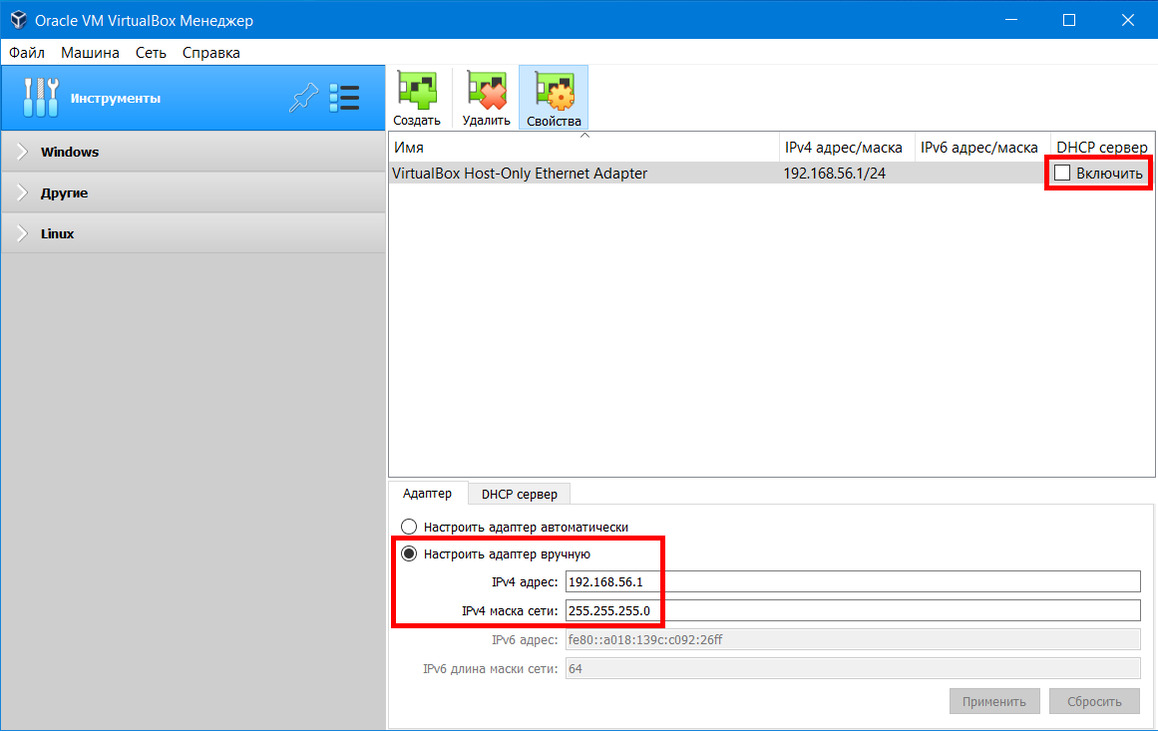Open the Машина menu

(90, 52)
